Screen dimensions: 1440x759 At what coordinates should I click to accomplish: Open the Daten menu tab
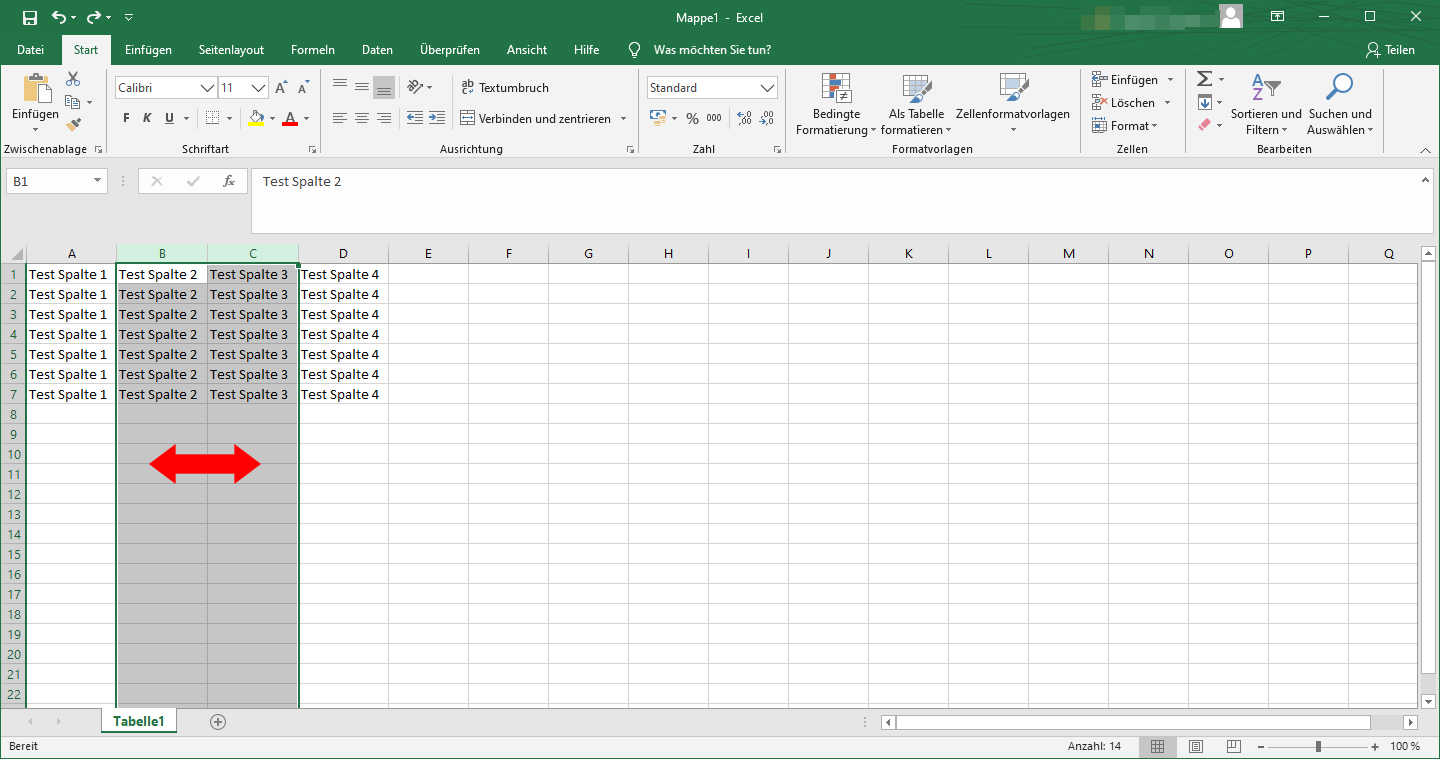click(x=377, y=49)
